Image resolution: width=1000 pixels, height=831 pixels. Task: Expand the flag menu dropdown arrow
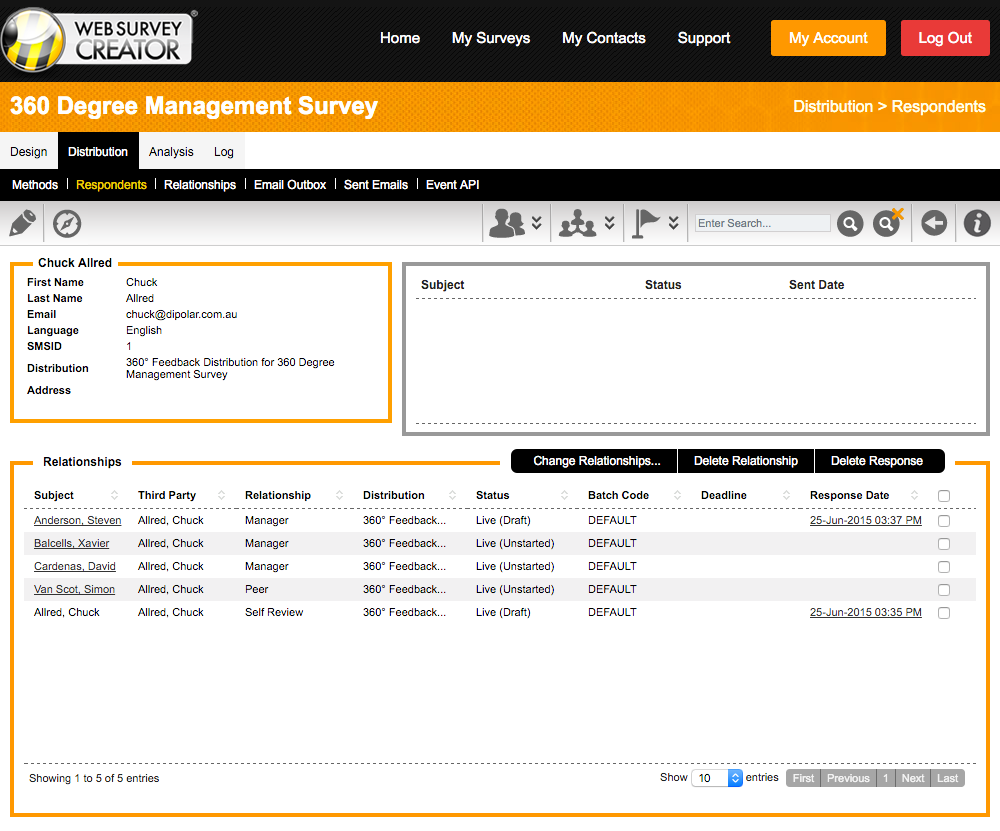click(674, 223)
